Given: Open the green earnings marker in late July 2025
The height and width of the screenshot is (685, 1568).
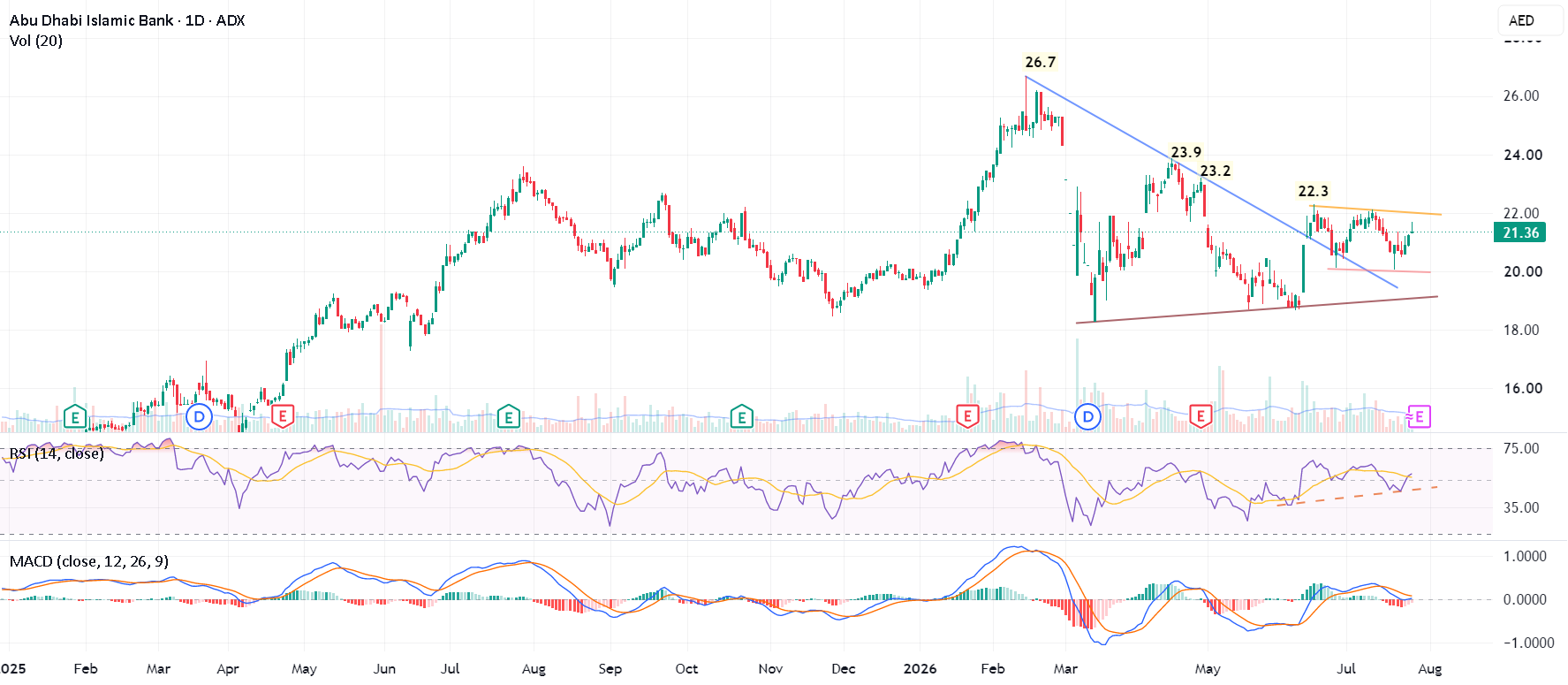Looking at the screenshot, I should point(508,416).
